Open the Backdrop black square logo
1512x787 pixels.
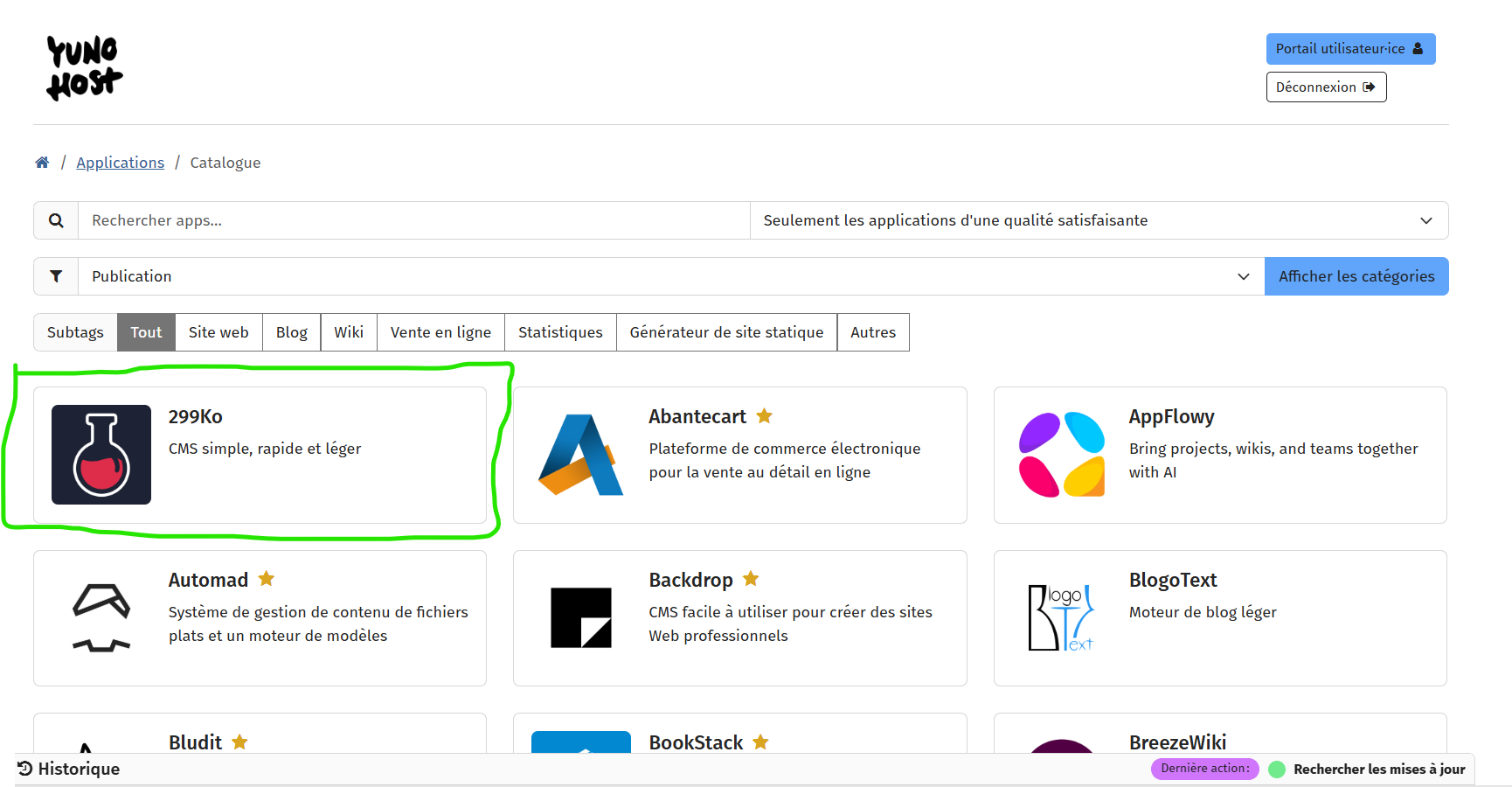pos(581,618)
